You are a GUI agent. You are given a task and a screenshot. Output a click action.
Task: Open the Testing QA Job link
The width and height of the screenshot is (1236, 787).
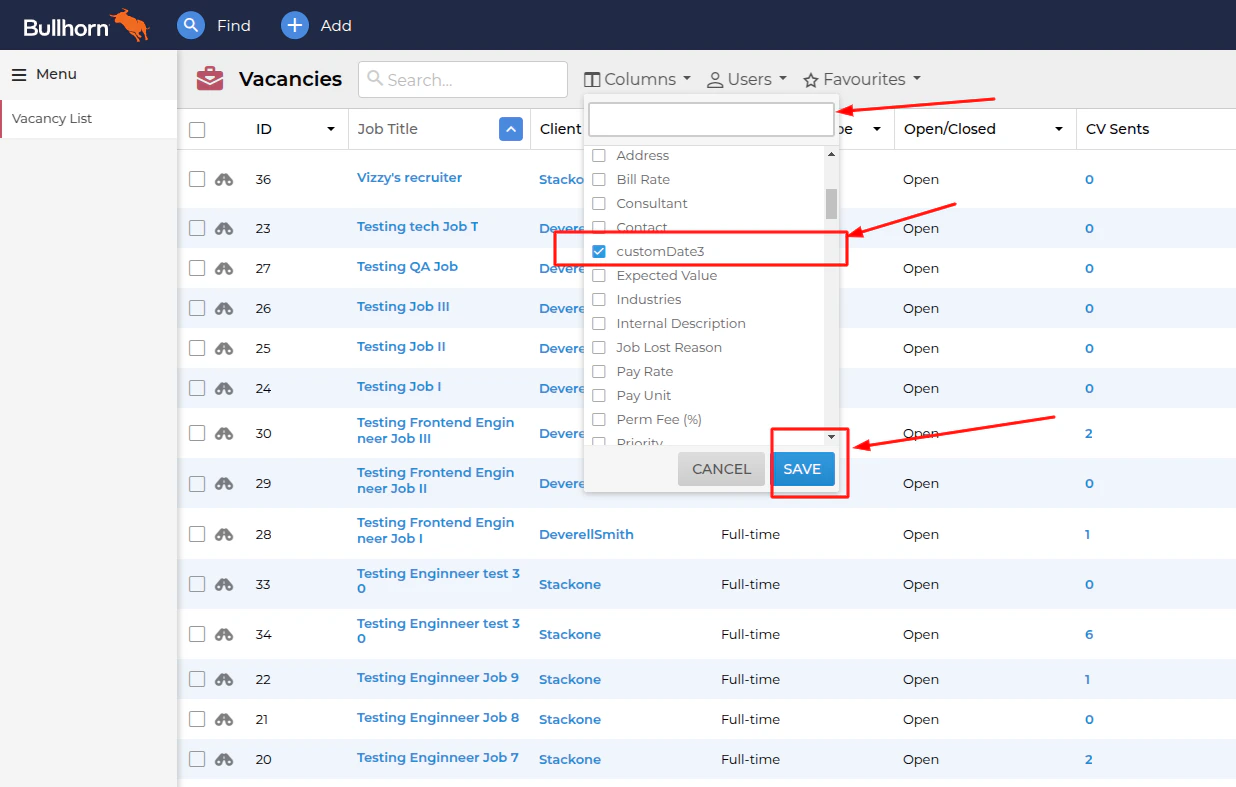tap(407, 266)
